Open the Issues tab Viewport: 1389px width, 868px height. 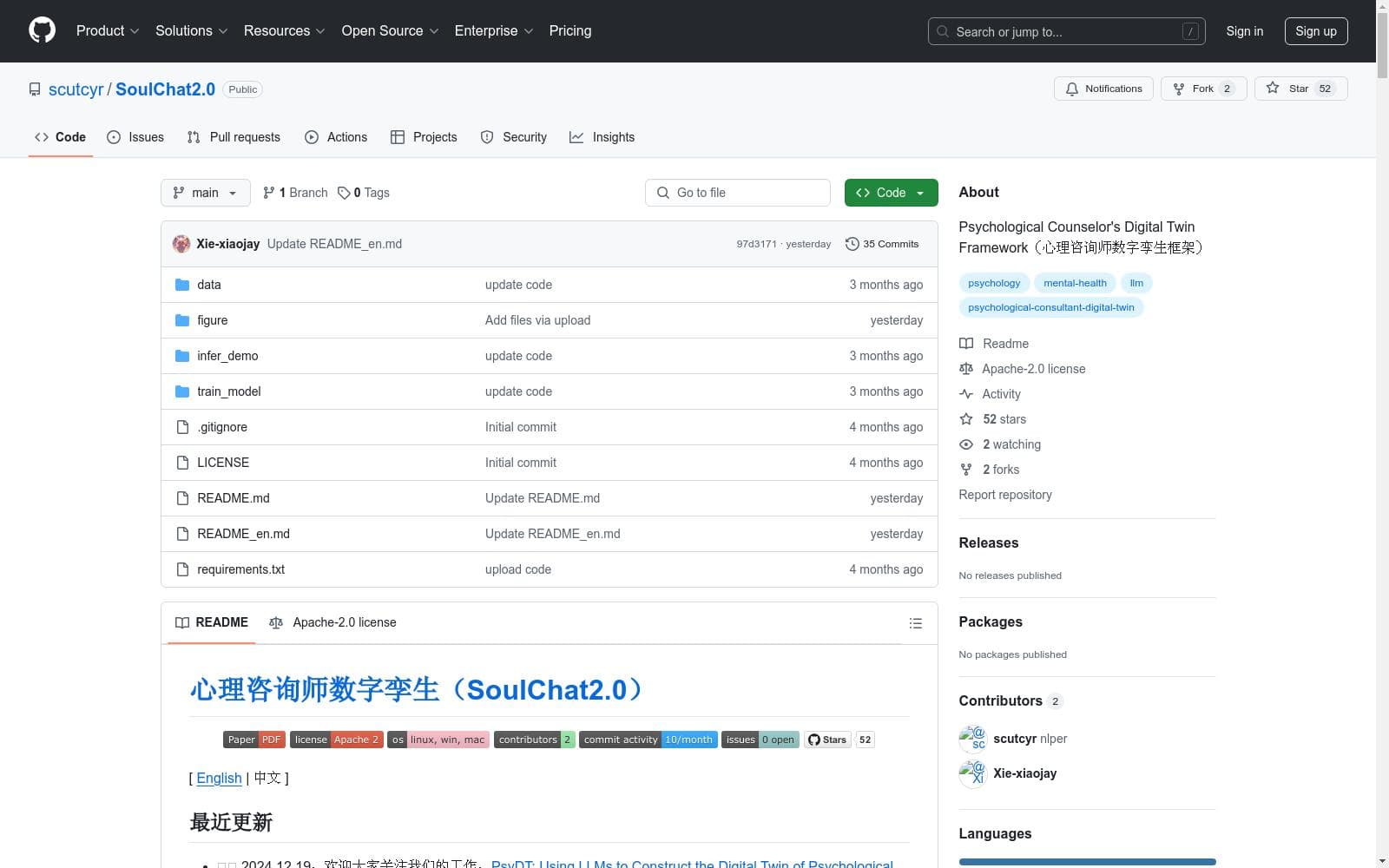coord(135,137)
